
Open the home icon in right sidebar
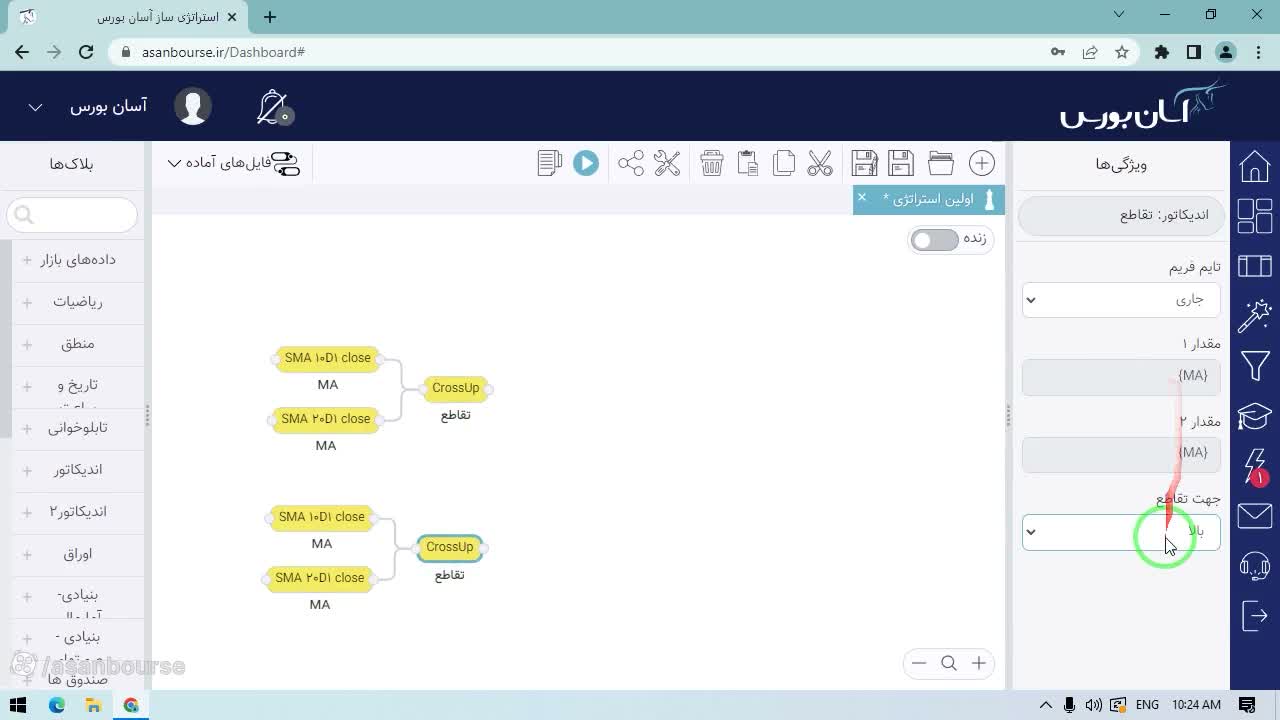coord(1255,166)
